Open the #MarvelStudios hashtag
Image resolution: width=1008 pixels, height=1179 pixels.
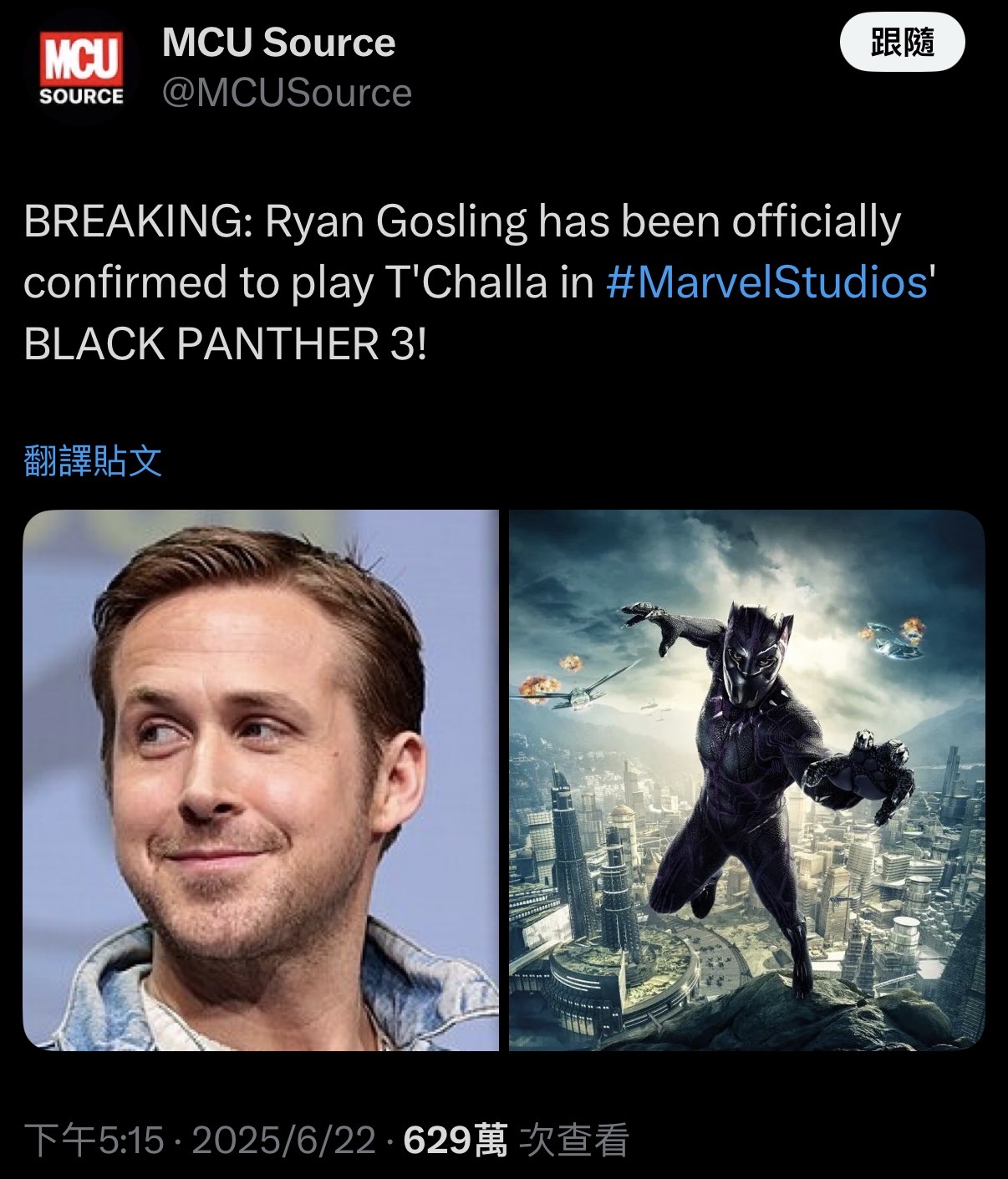766,282
